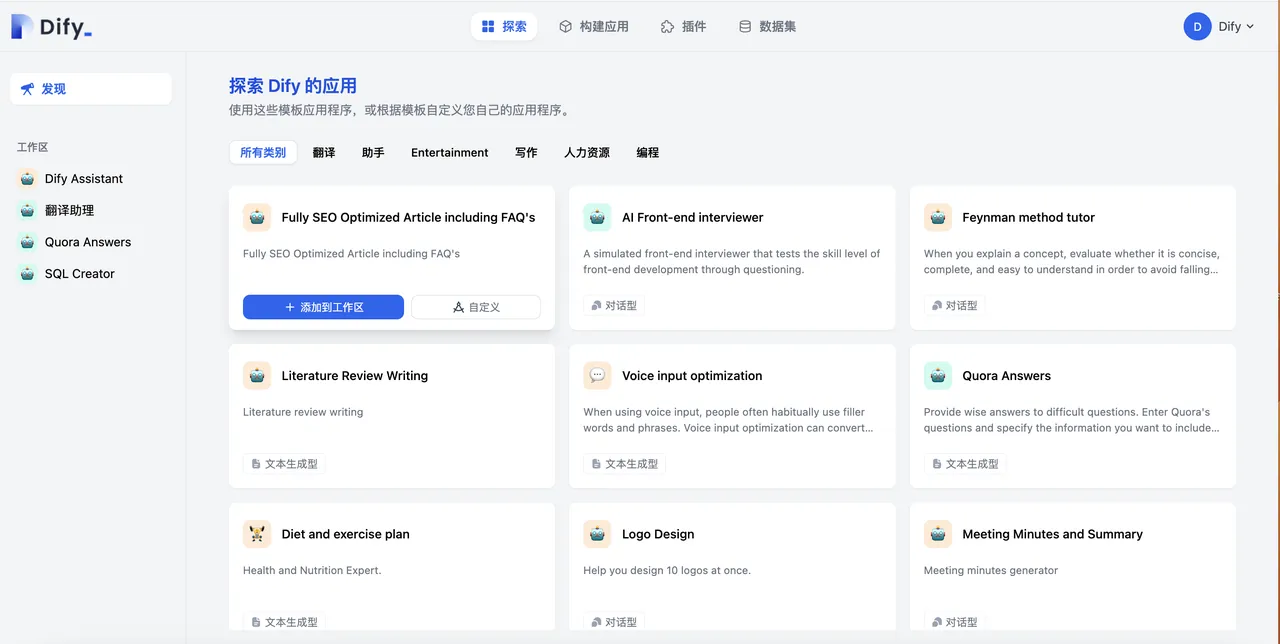The width and height of the screenshot is (1280, 644).
Task: Filter templates by Entertainment category
Action: point(449,153)
